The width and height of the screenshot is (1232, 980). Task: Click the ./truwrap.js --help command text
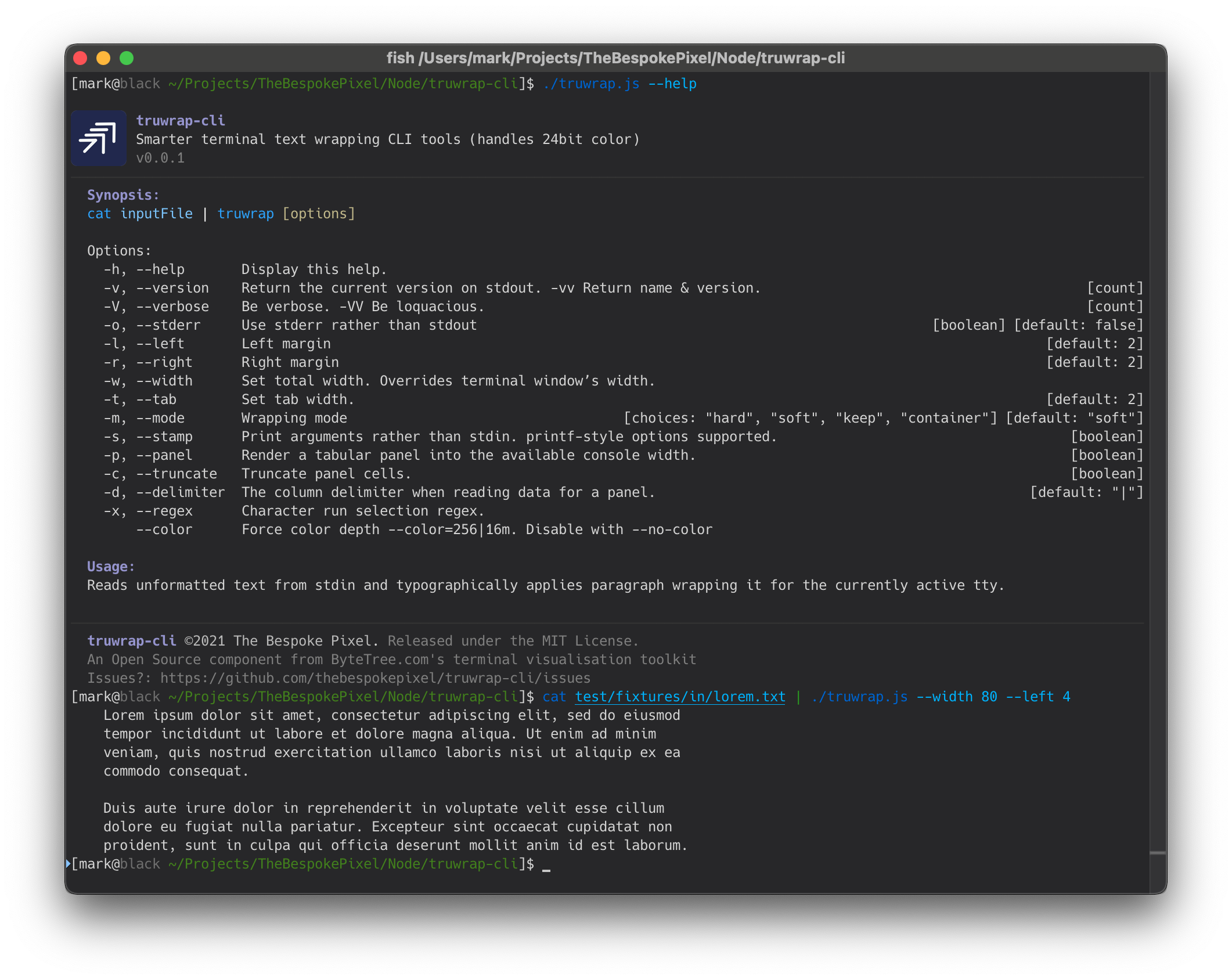point(619,84)
